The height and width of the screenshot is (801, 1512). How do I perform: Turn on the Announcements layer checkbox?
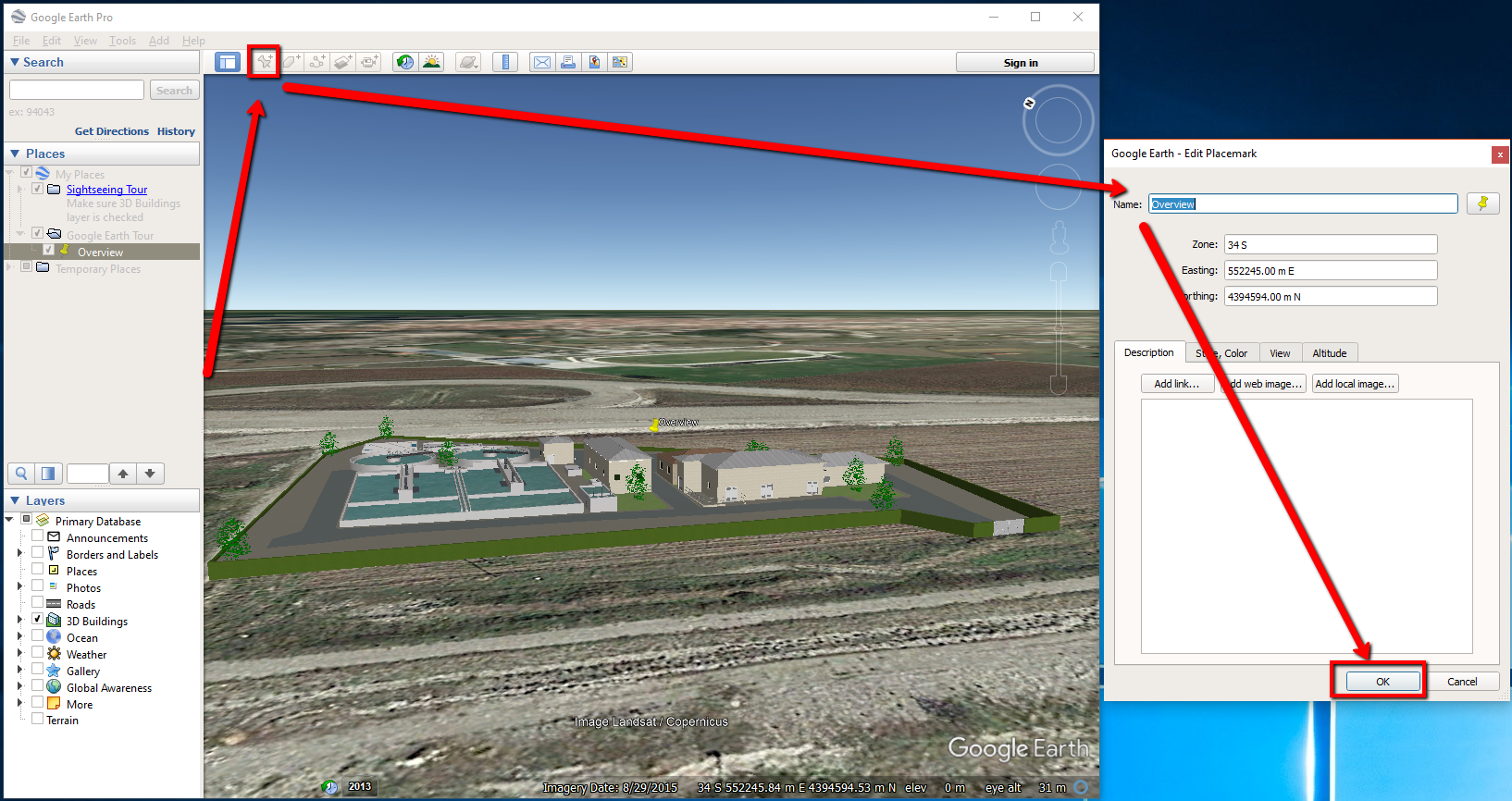tap(37, 536)
